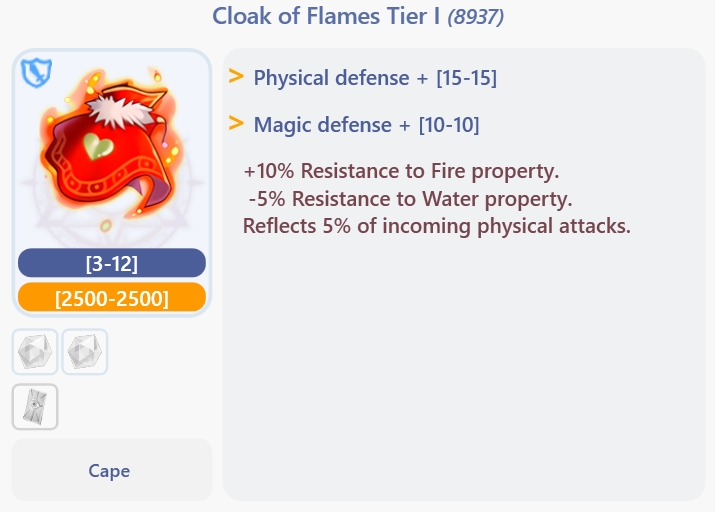
Task: Click the blue [3-12] level range badge
Action: (x=111, y=264)
